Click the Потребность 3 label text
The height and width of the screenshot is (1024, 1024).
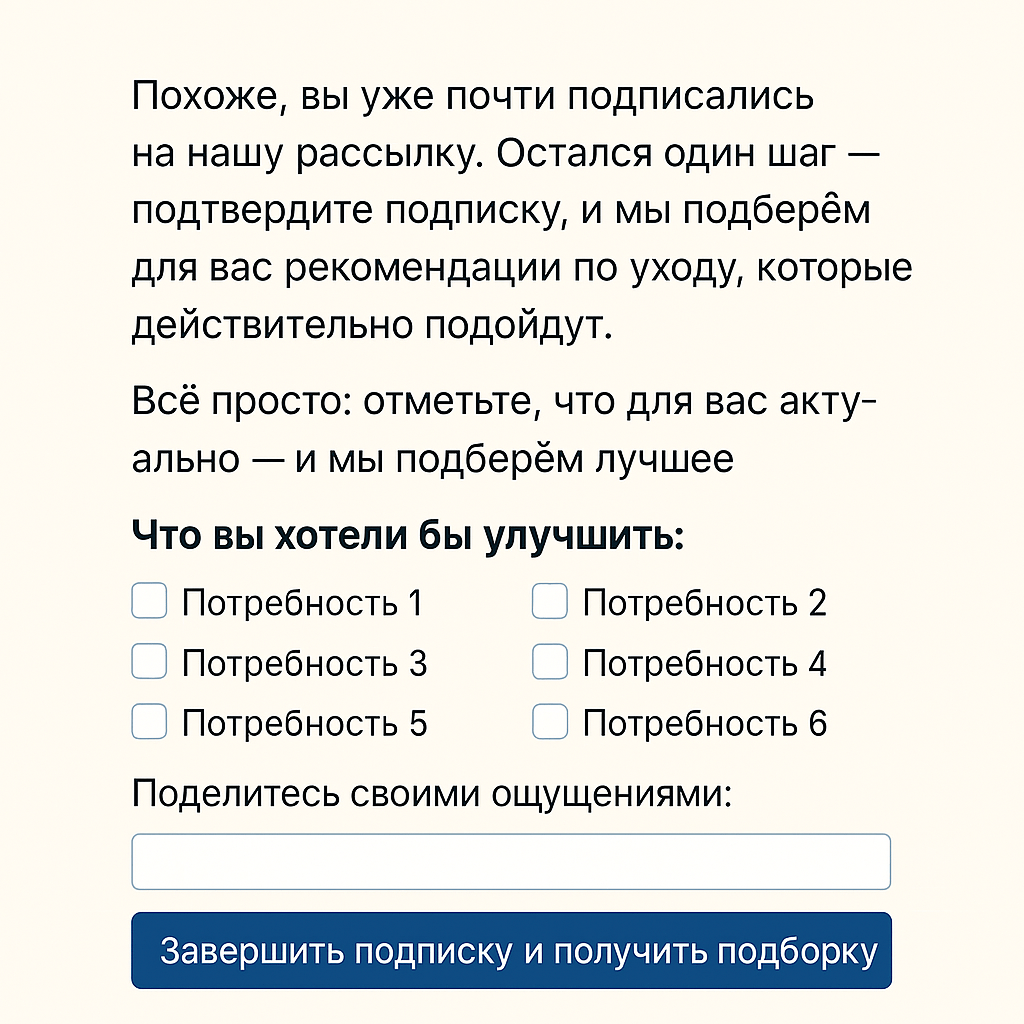pos(304,663)
